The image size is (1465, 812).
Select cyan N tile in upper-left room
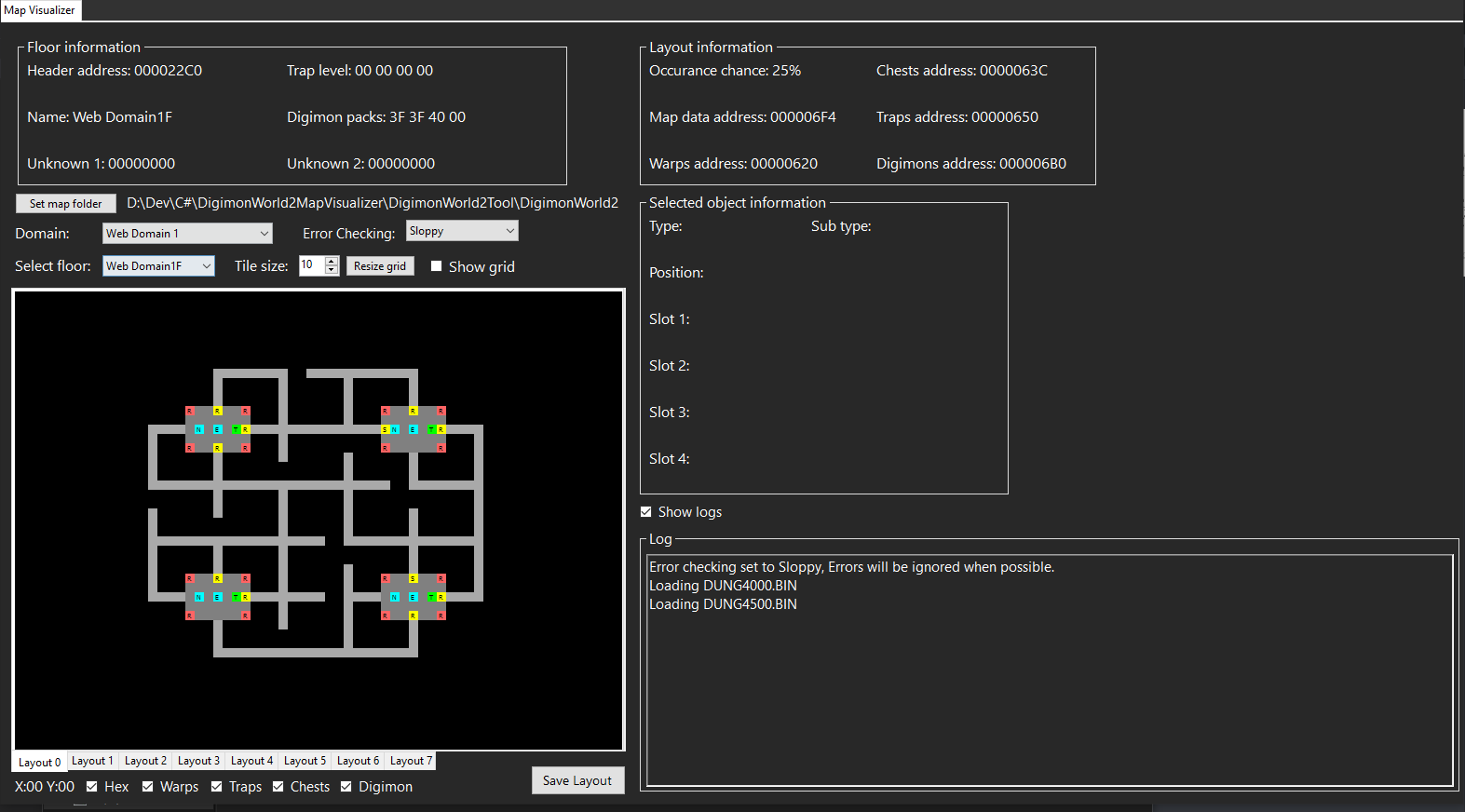199,429
